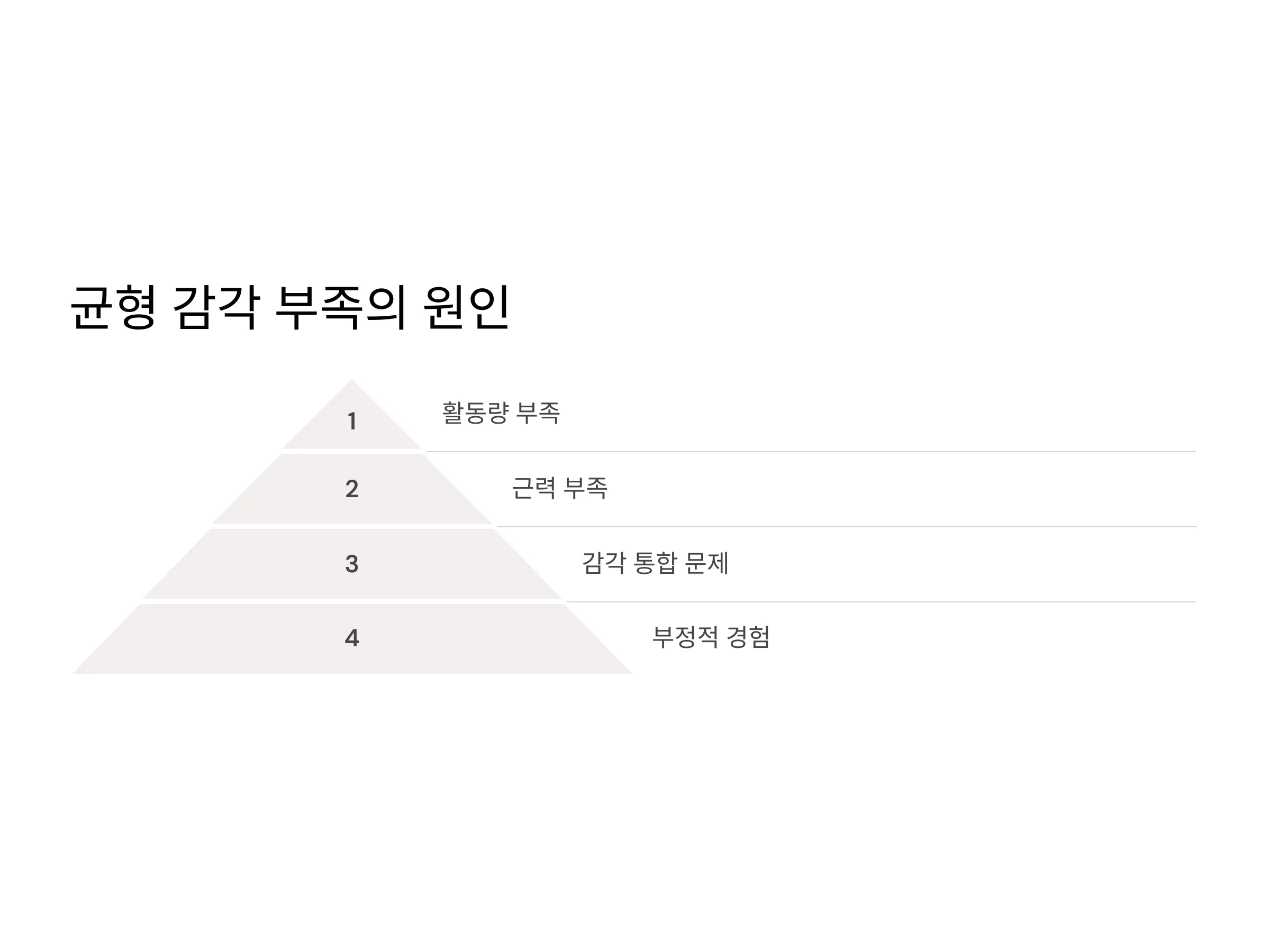
Task: Click the number 3 in the pyramid
Action: 352,563
